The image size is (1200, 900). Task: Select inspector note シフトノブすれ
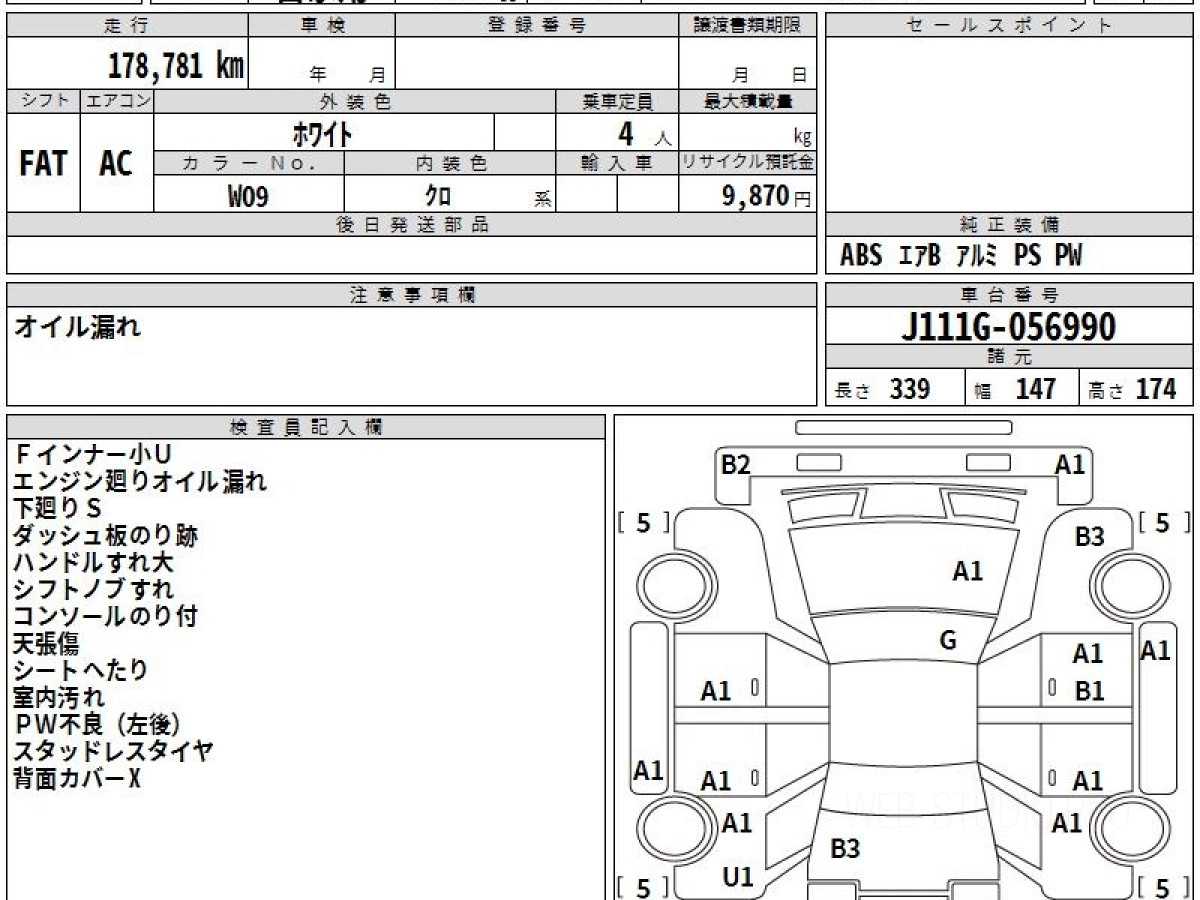tap(93, 590)
